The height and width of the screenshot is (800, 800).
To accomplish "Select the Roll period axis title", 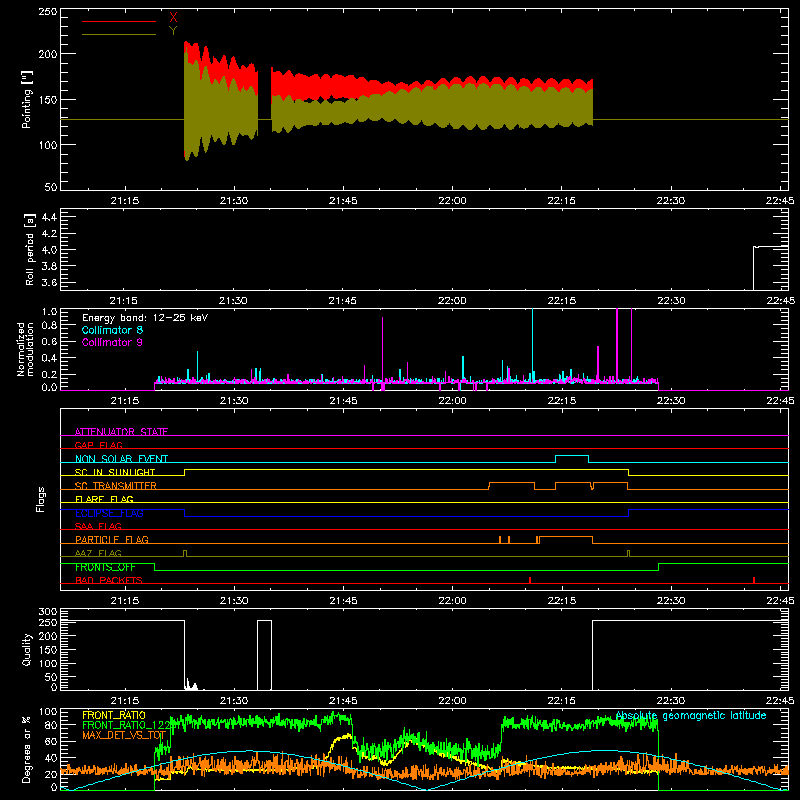I will [29, 249].
